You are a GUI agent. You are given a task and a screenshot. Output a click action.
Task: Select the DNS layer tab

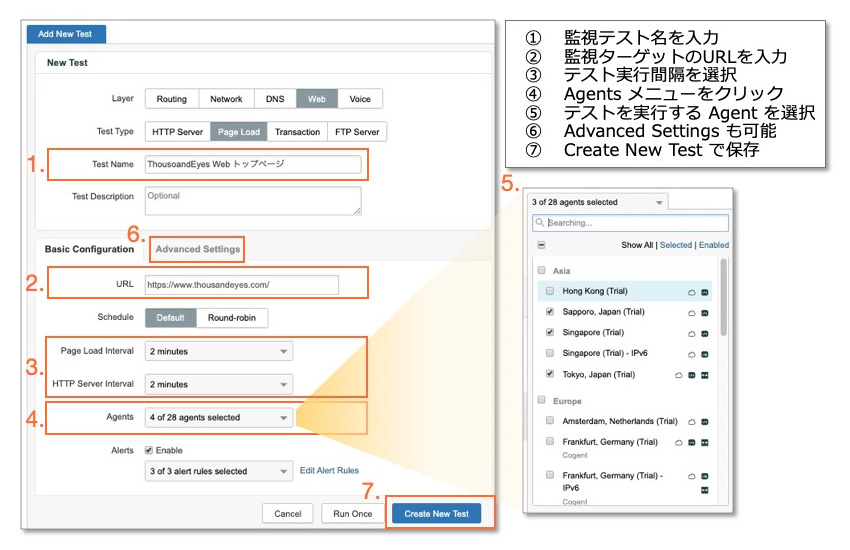tap(274, 99)
